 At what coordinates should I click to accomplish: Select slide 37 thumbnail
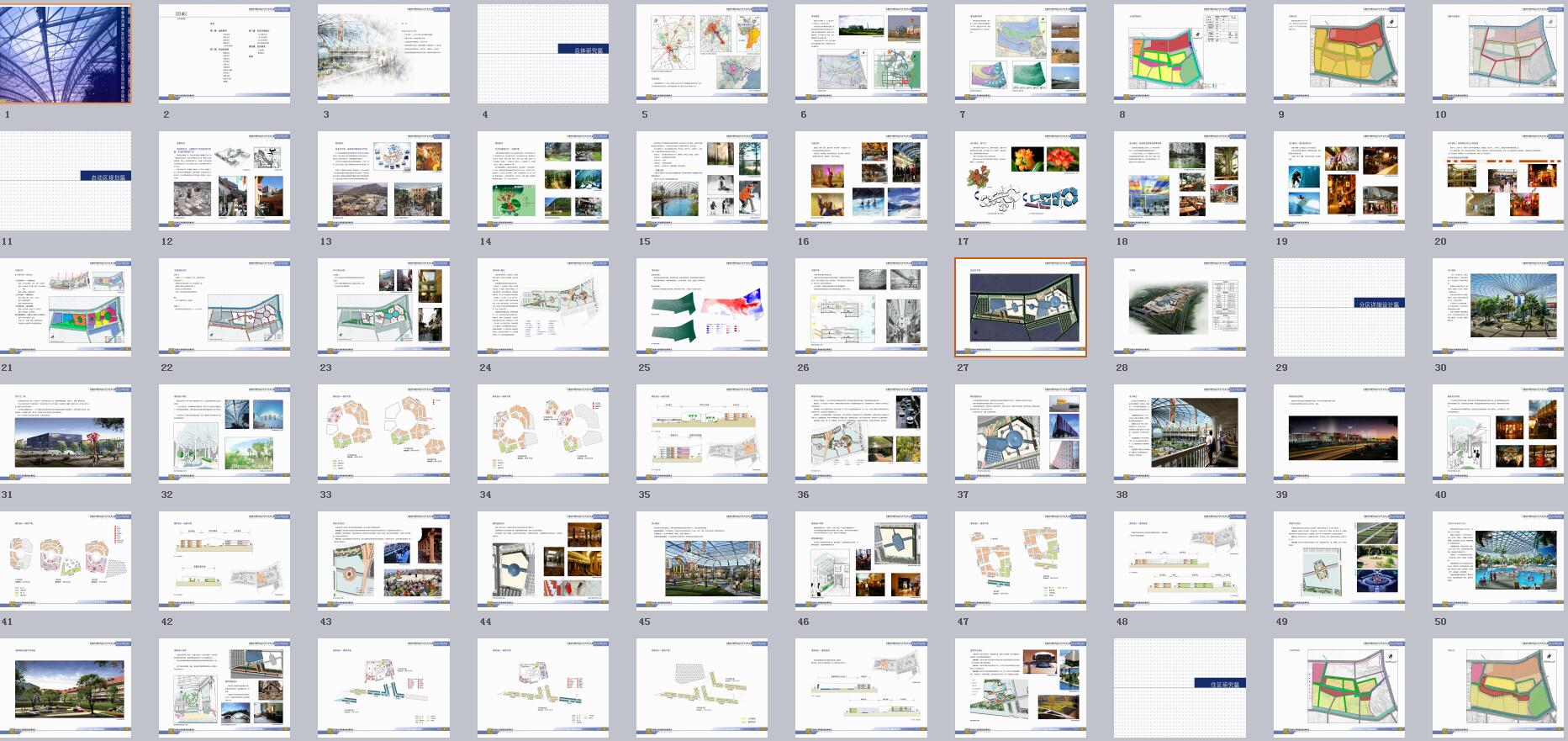point(1021,434)
